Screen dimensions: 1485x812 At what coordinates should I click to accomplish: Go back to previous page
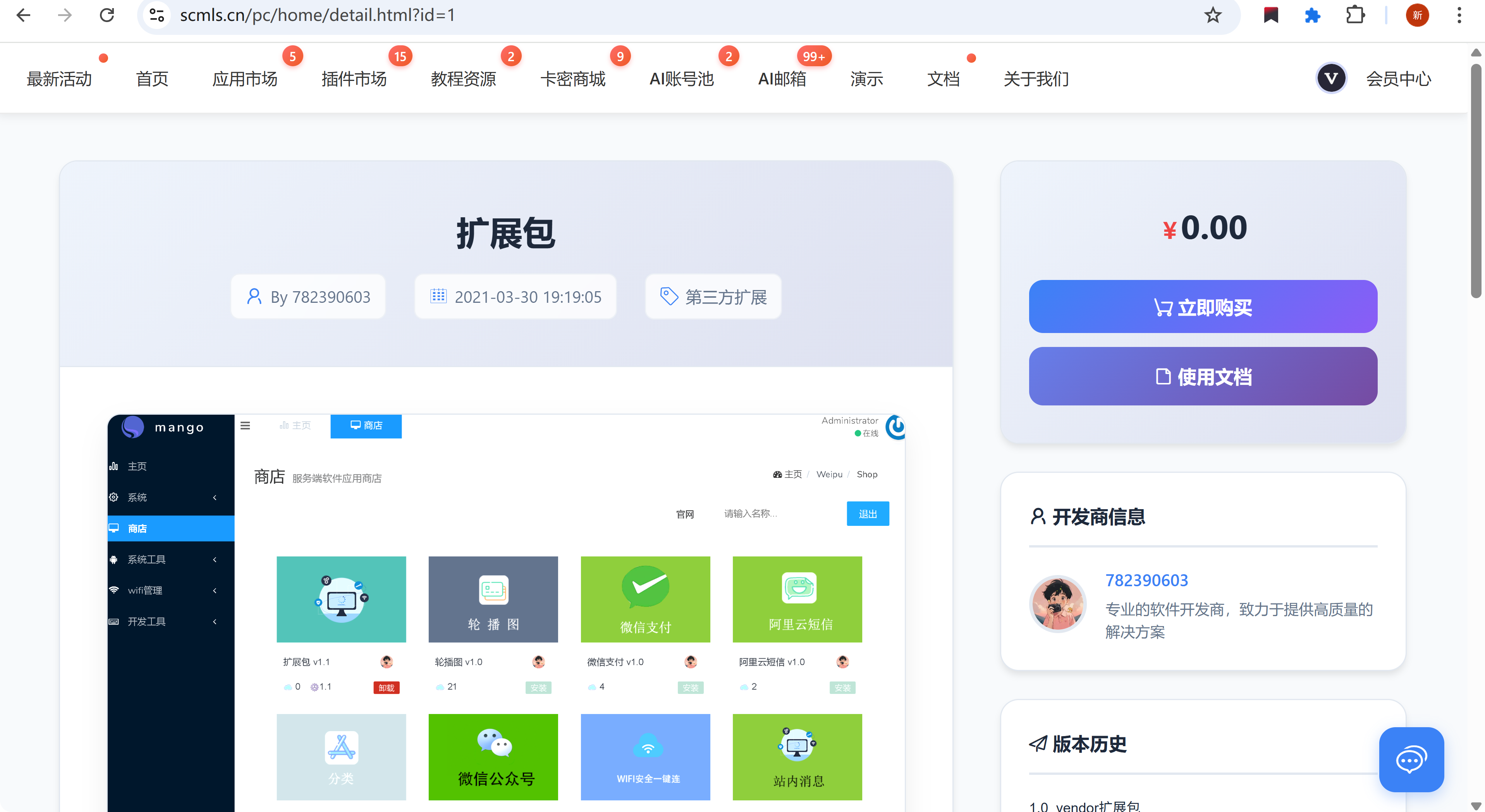click(x=24, y=15)
